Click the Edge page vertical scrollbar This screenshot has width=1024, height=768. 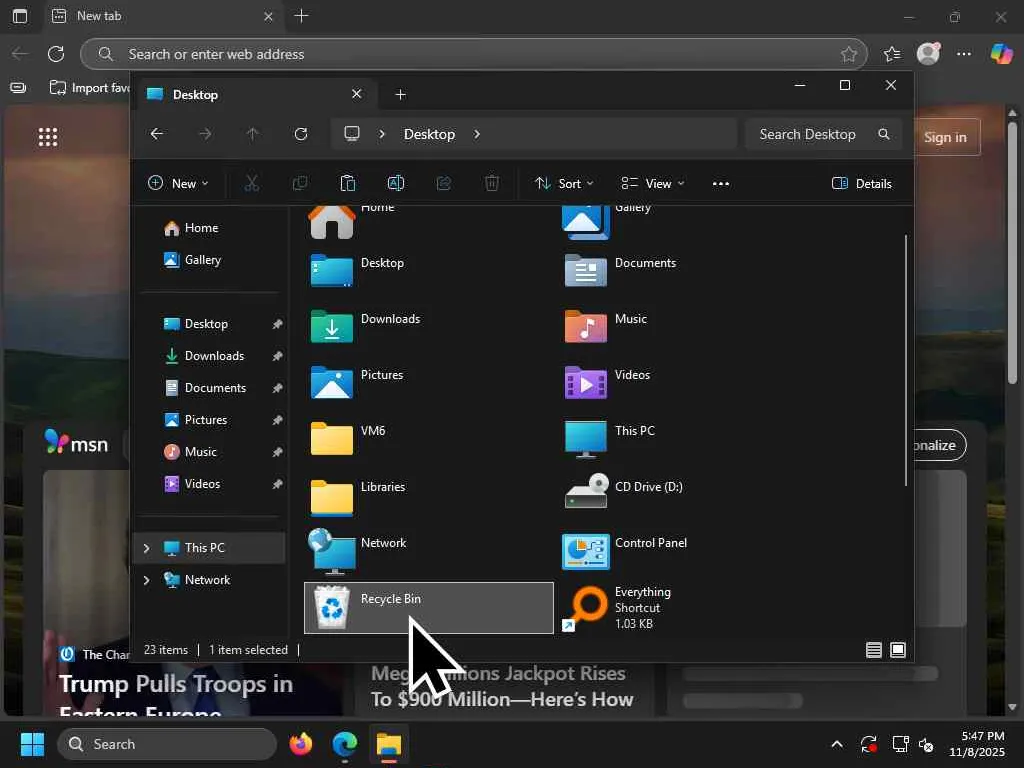1012,251
